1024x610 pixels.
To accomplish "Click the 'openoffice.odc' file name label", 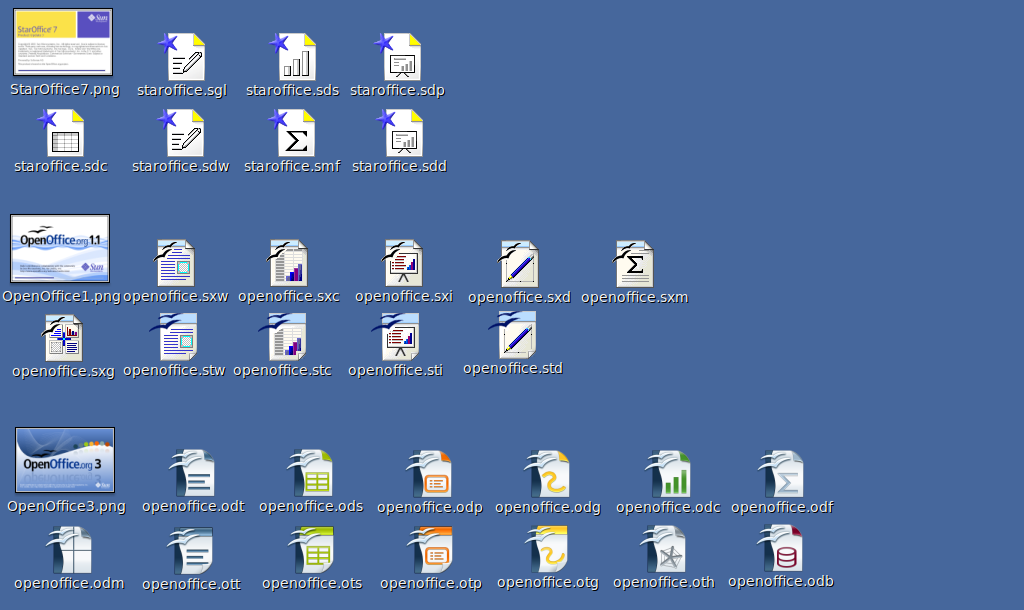I will tap(669, 507).
